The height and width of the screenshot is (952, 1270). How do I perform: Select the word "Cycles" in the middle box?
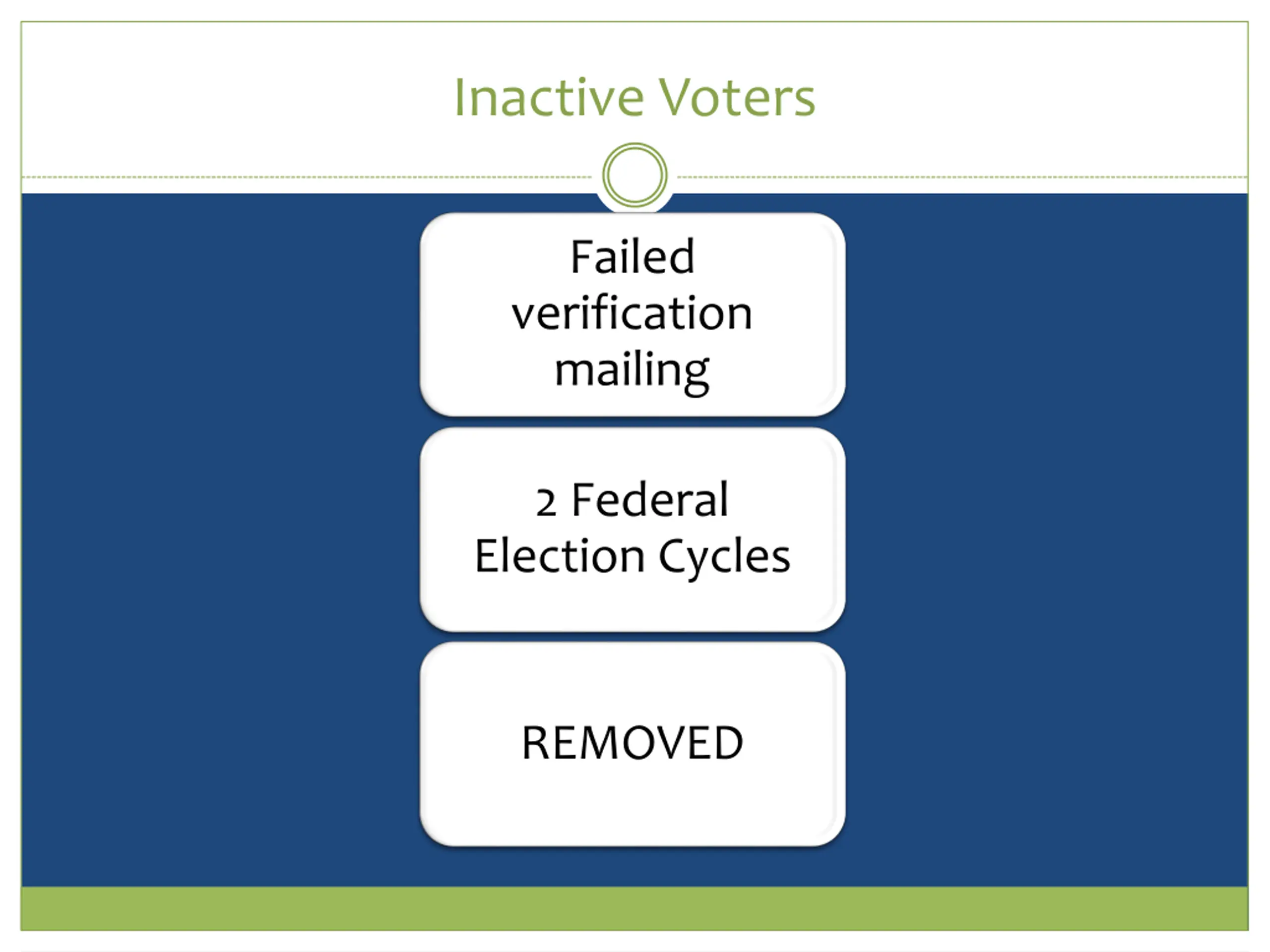point(725,558)
